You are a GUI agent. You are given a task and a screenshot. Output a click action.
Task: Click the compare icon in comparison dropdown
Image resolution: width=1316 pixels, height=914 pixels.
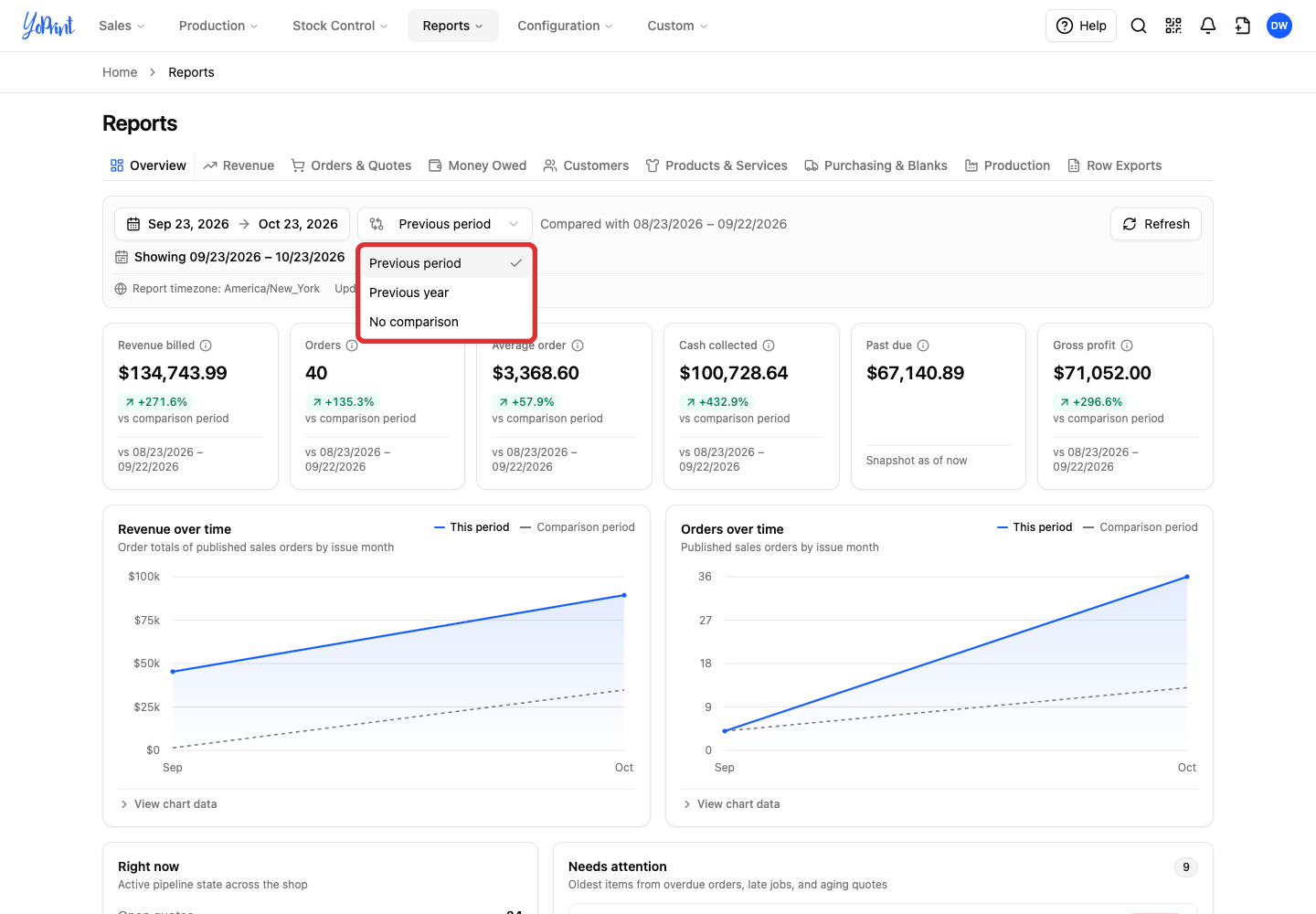[x=377, y=224]
